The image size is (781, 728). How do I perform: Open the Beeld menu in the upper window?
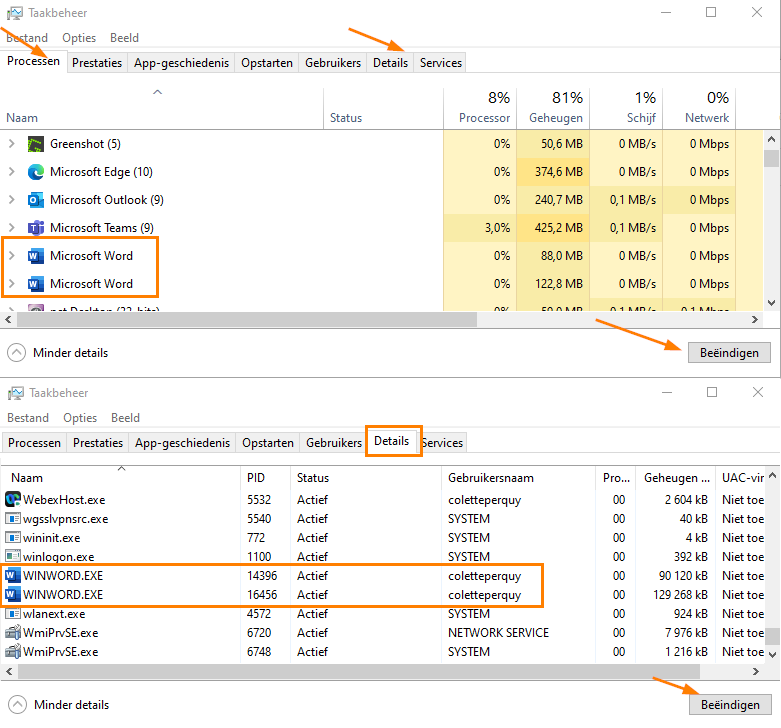pyautogui.click(x=125, y=38)
